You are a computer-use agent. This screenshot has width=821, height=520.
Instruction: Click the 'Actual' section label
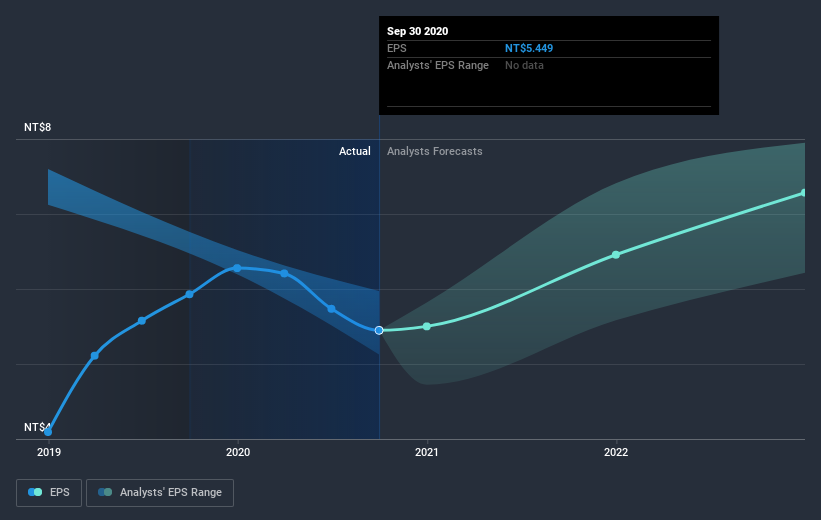point(354,151)
